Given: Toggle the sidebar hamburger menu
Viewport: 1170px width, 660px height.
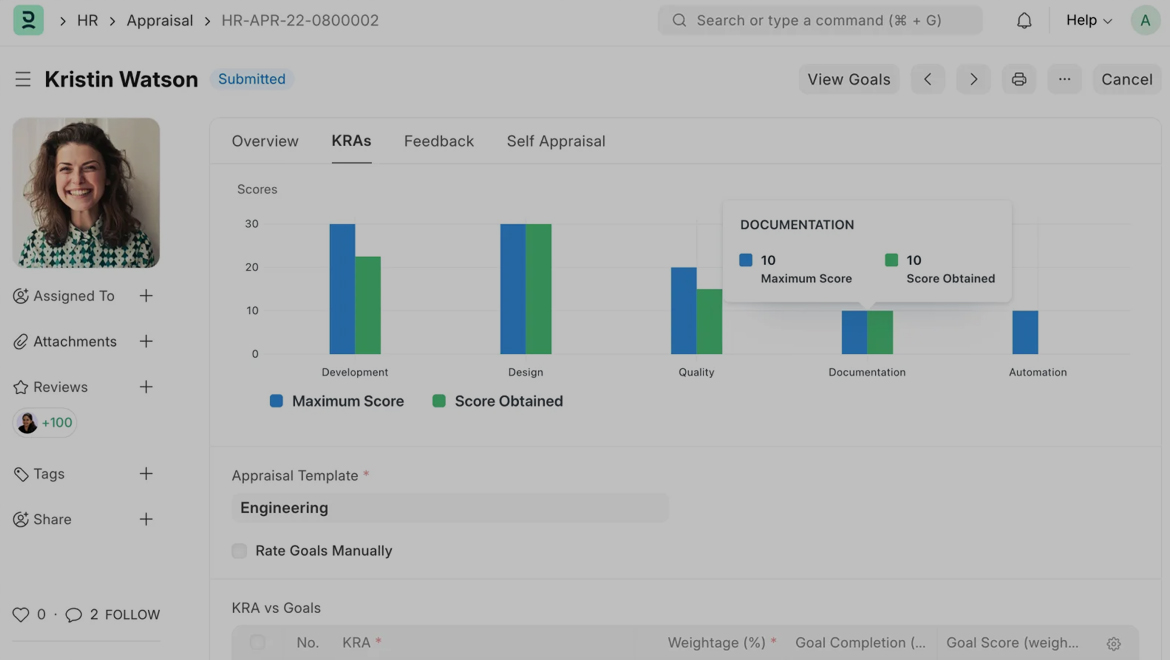Looking at the screenshot, I should pyautogui.click(x=23, y=79).
